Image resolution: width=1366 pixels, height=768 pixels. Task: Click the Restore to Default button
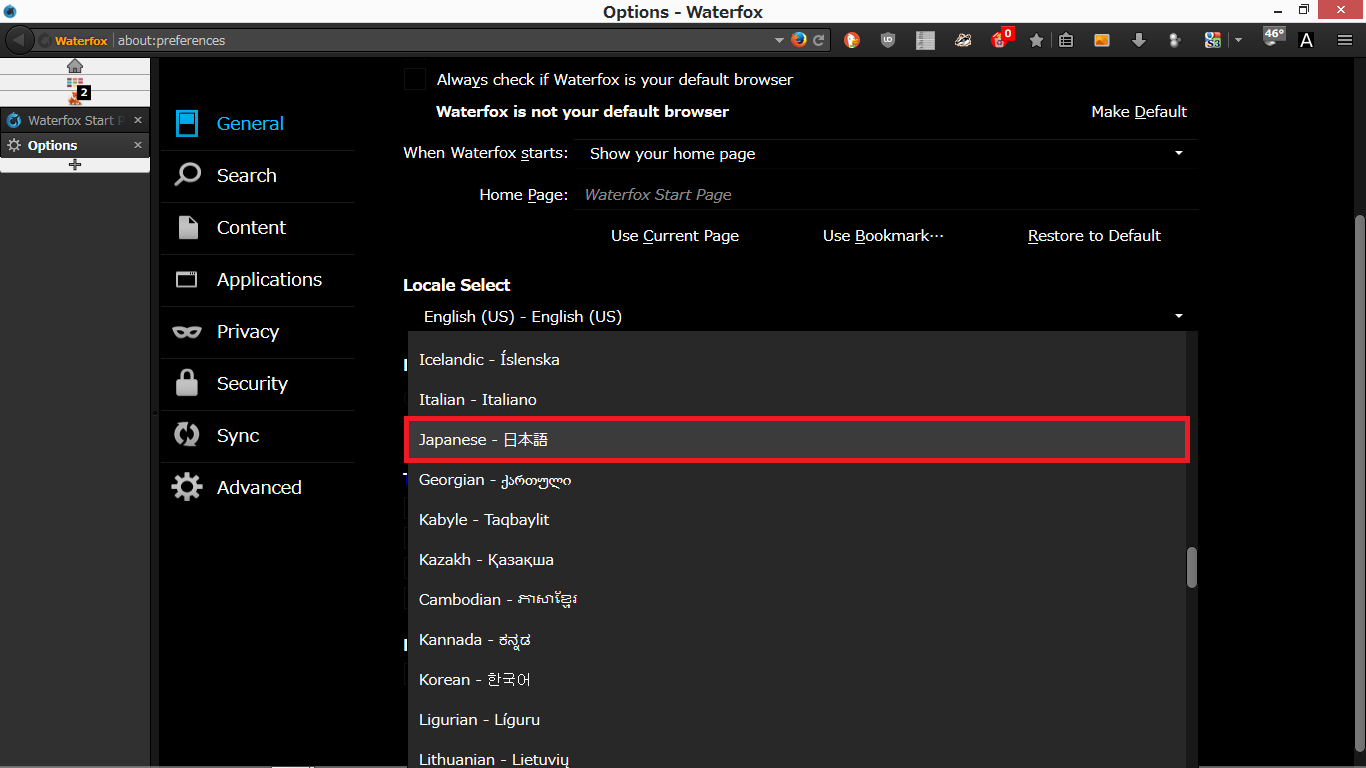point(1094,236)
